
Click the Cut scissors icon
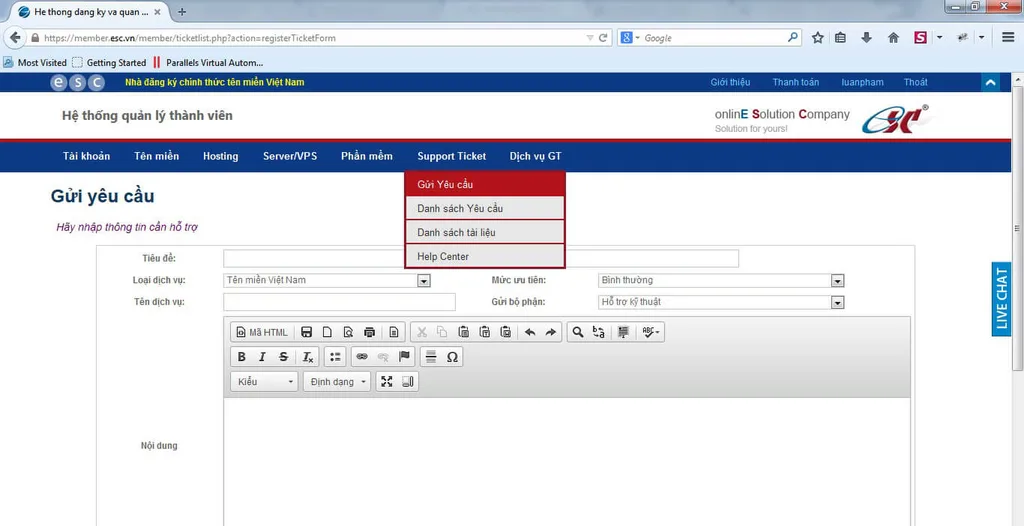click(422, 332)
